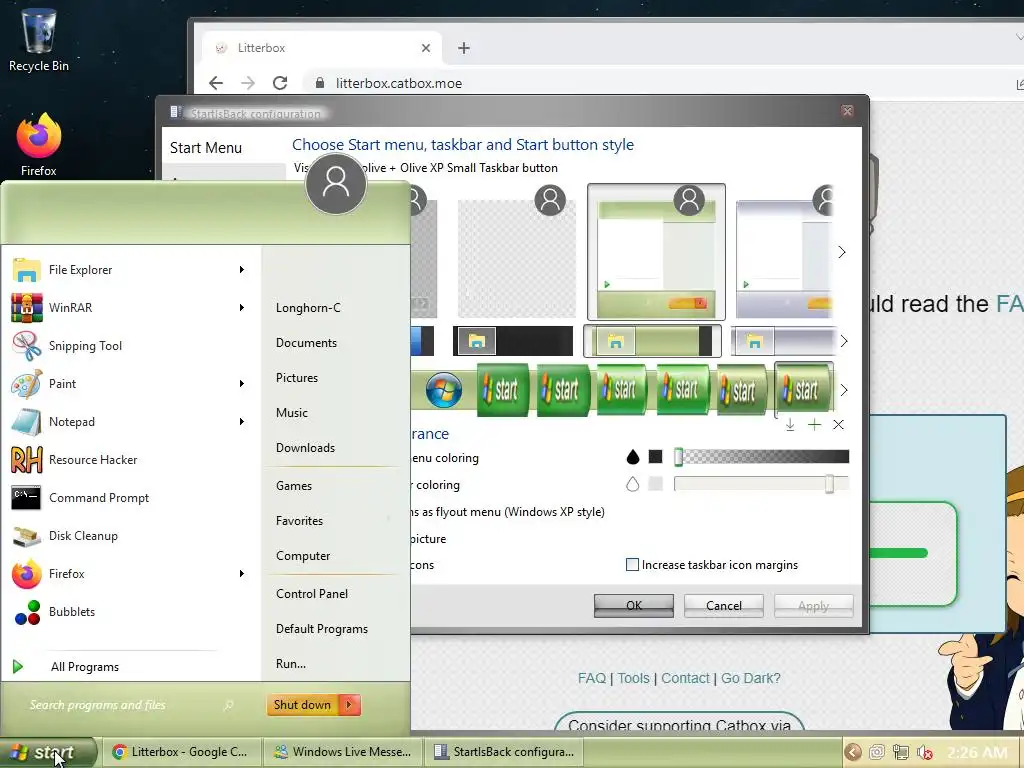Click the Shut down button
Image resolution: width=1024 pixels, height=768 pixels.
(x=303, y=705)
